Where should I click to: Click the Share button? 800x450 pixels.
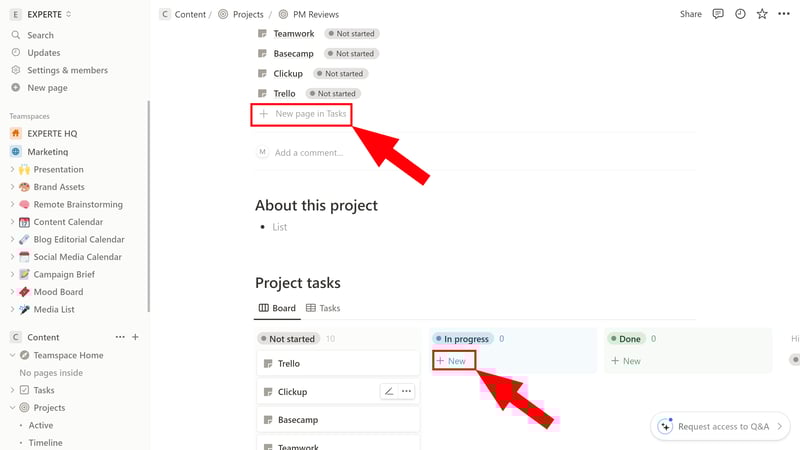(690, 14)
